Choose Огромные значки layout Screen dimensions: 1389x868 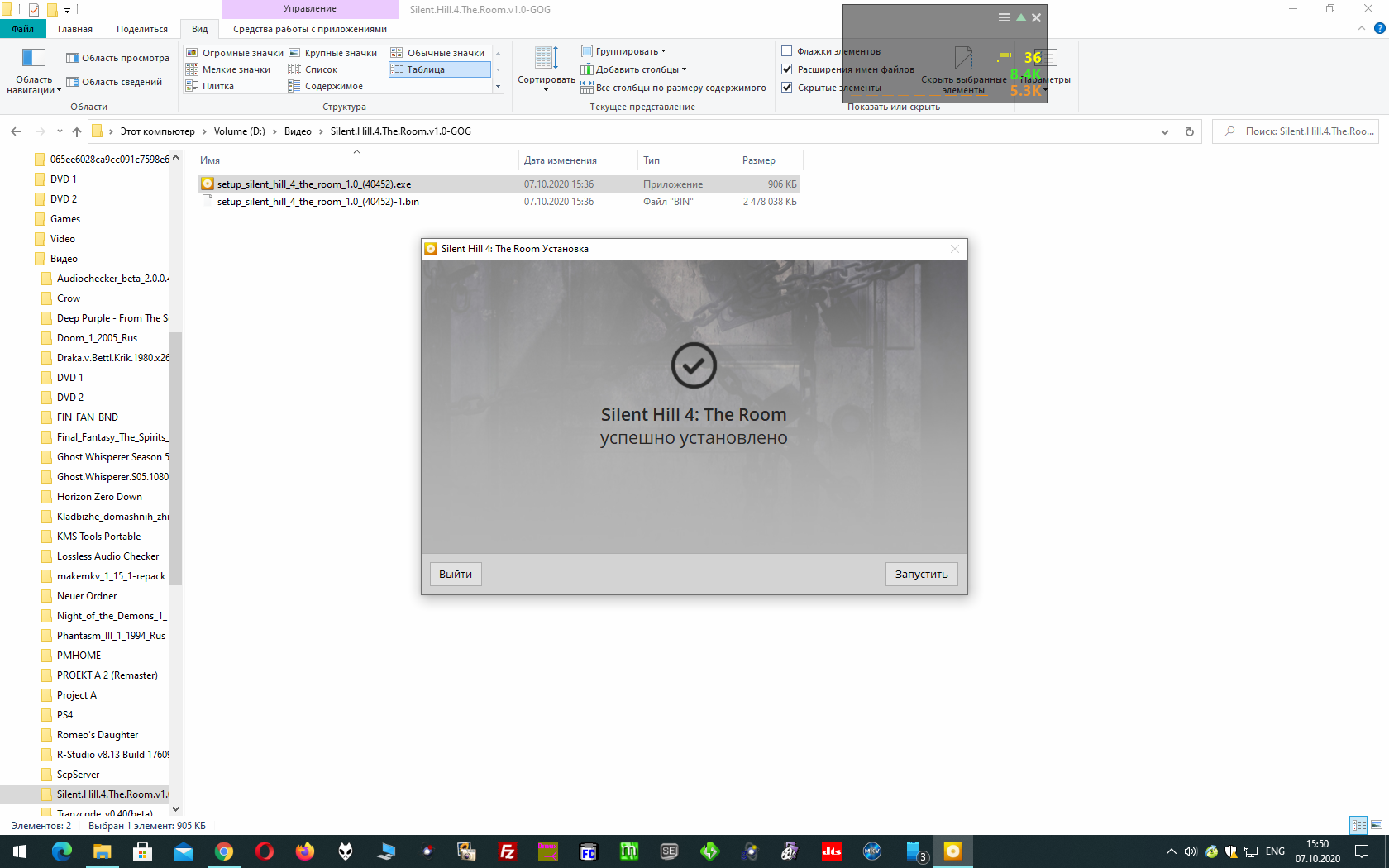[235, 53]
